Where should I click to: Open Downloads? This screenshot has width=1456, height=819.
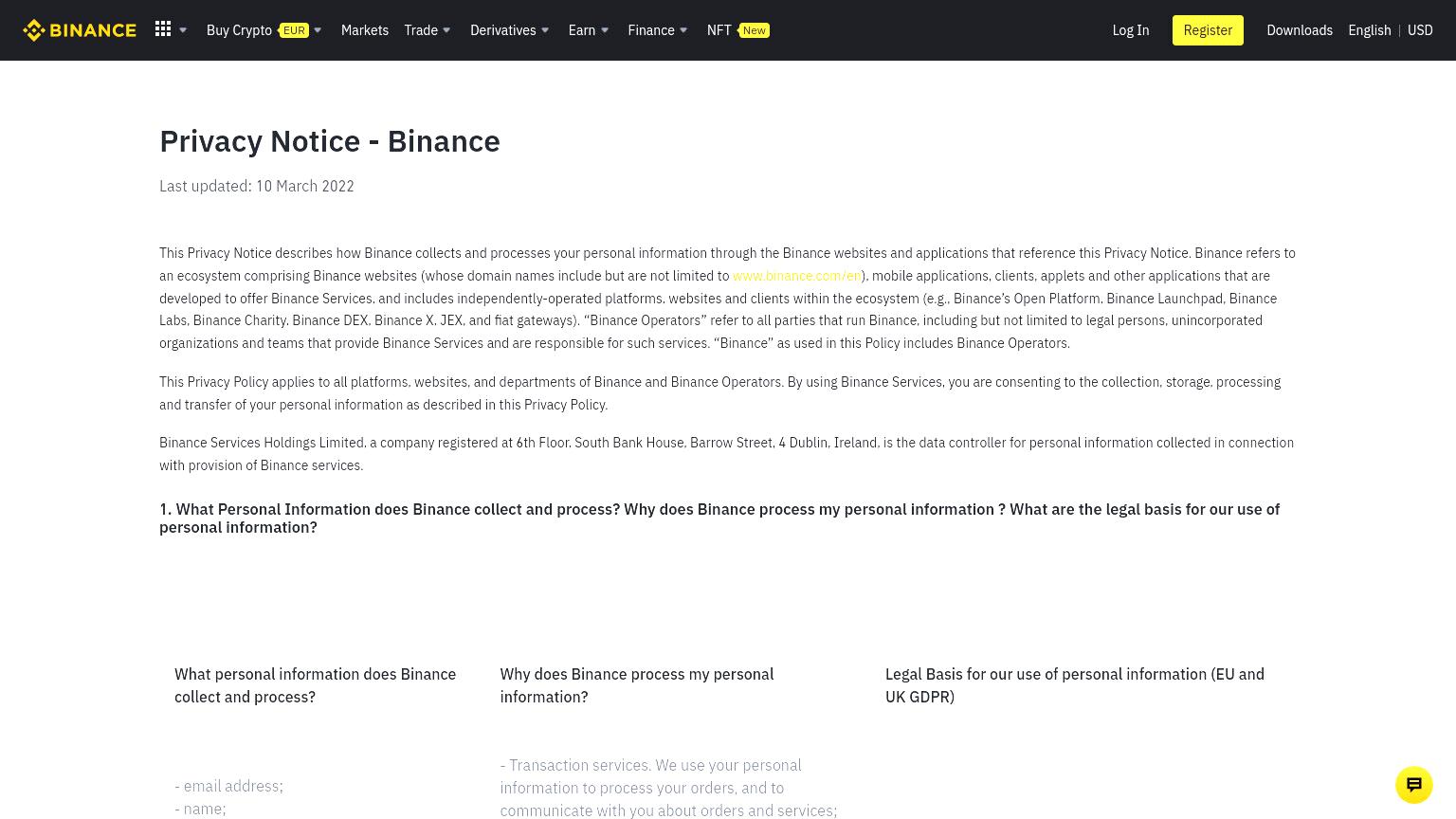[x=1300, y=30]
